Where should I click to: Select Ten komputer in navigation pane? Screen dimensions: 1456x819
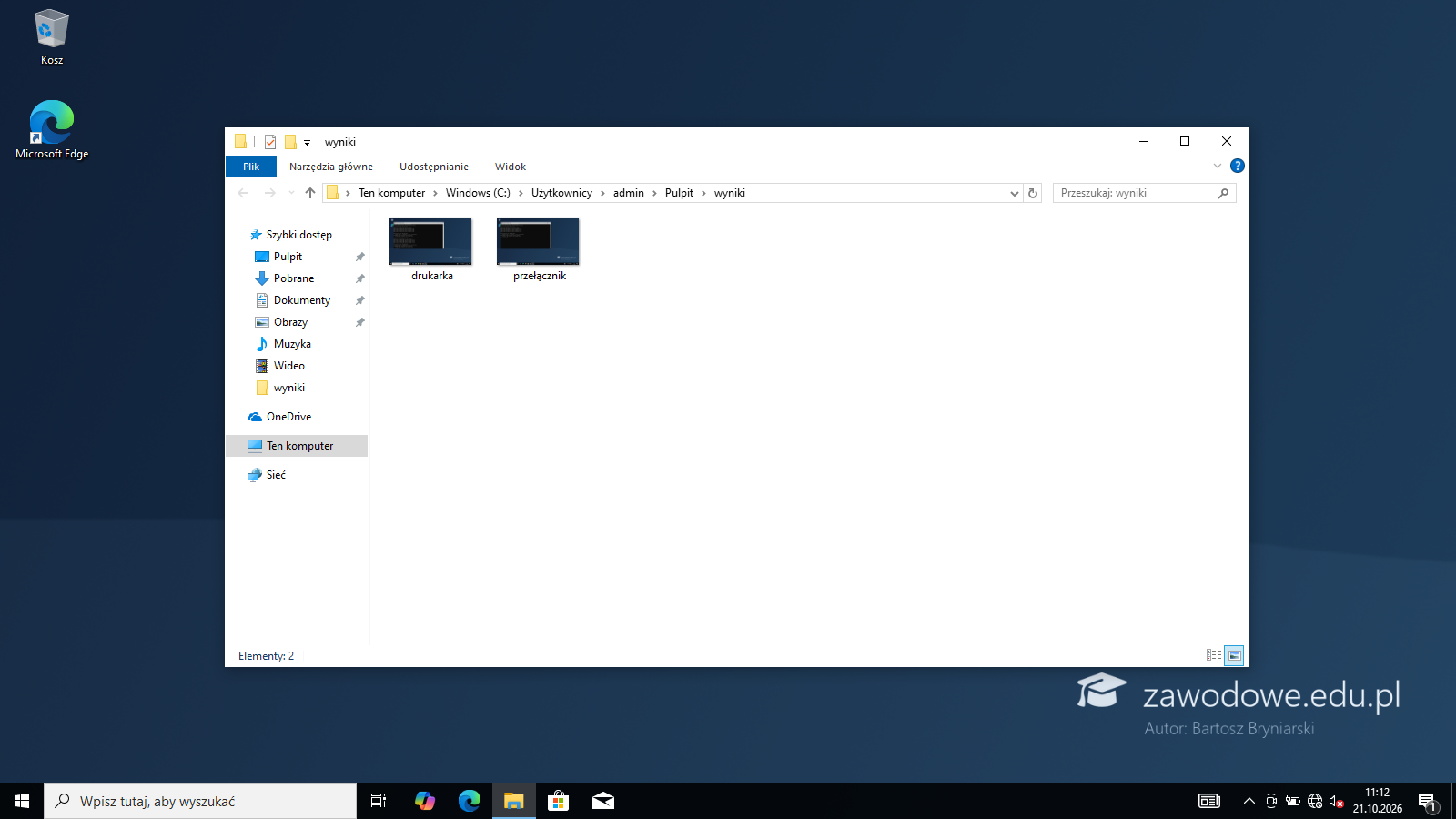297,446
